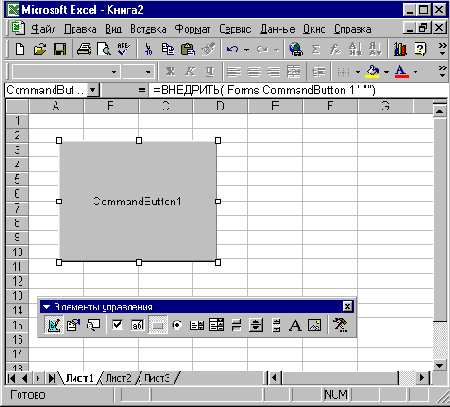Viewport: 450px width, 407px height.
Task: Select the Option Button control tool
Action: click(177, 325)
